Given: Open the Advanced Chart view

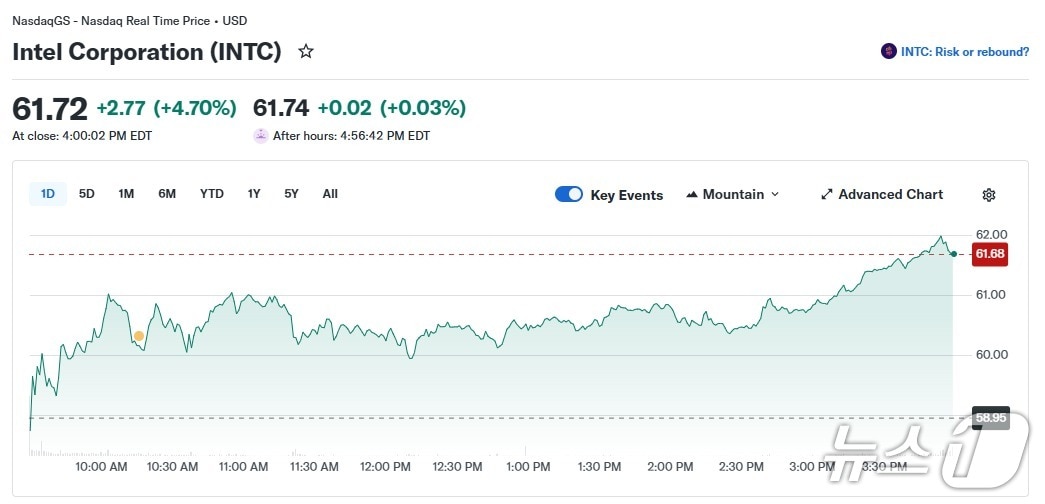Looking at the screenshot, I should [881, 195].
